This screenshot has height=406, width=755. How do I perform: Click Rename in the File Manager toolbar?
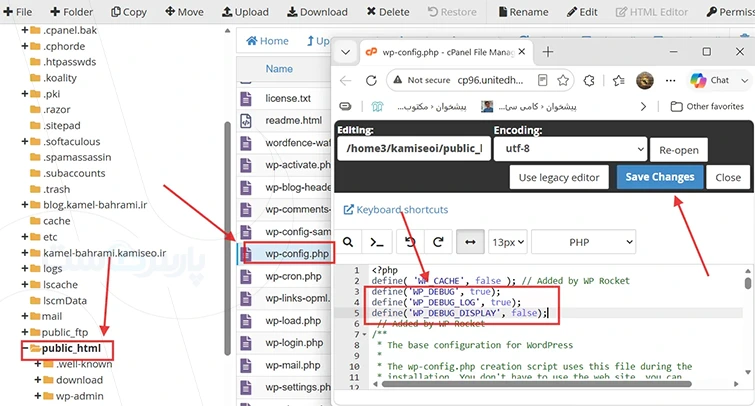523,12
